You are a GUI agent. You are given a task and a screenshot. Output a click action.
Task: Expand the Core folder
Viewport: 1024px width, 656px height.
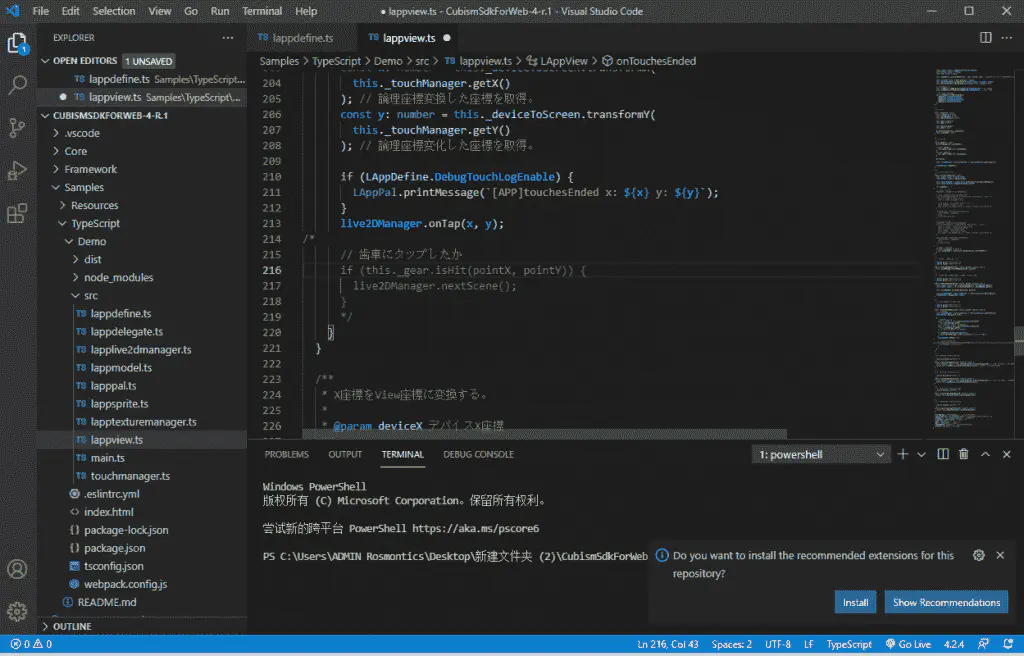(x=56, y=151)
